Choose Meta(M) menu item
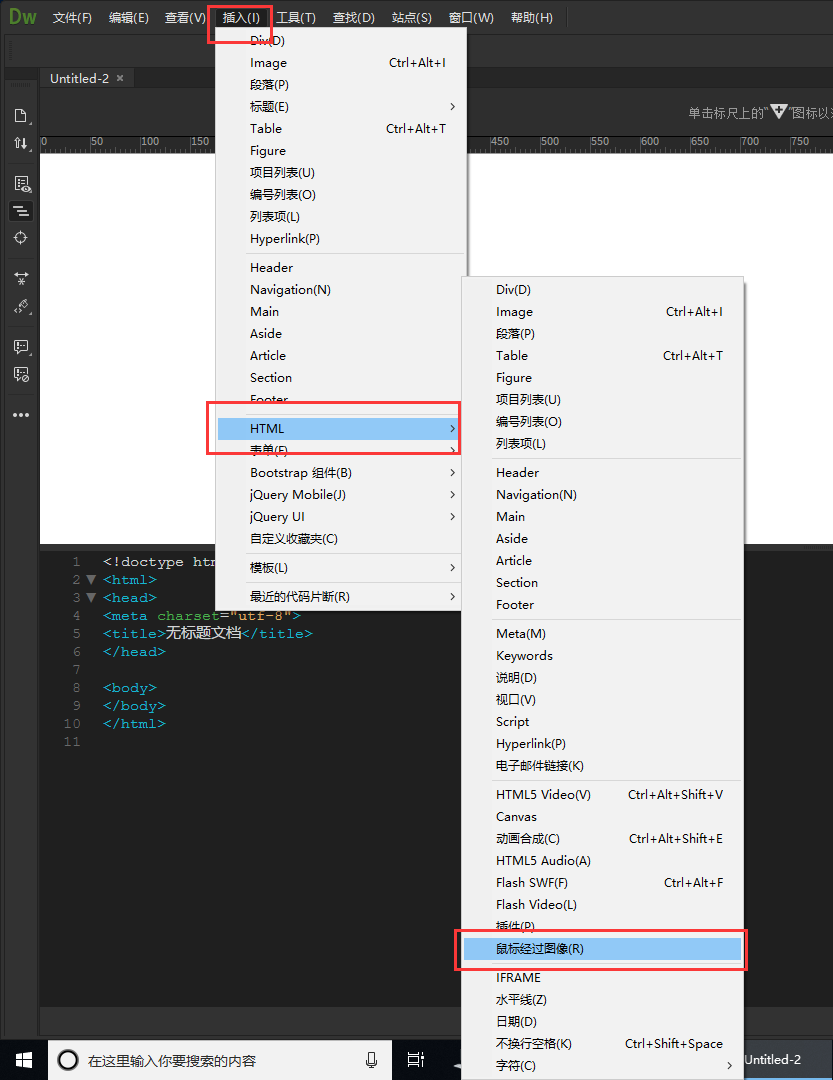The height and width of the screenshot is (1080, 833). click(602, 633)
